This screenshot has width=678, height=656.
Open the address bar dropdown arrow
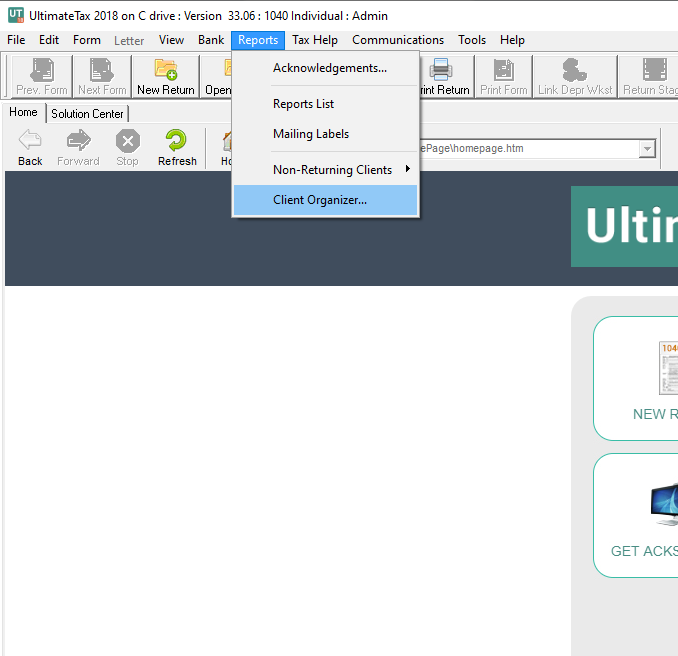click(647, 149)
